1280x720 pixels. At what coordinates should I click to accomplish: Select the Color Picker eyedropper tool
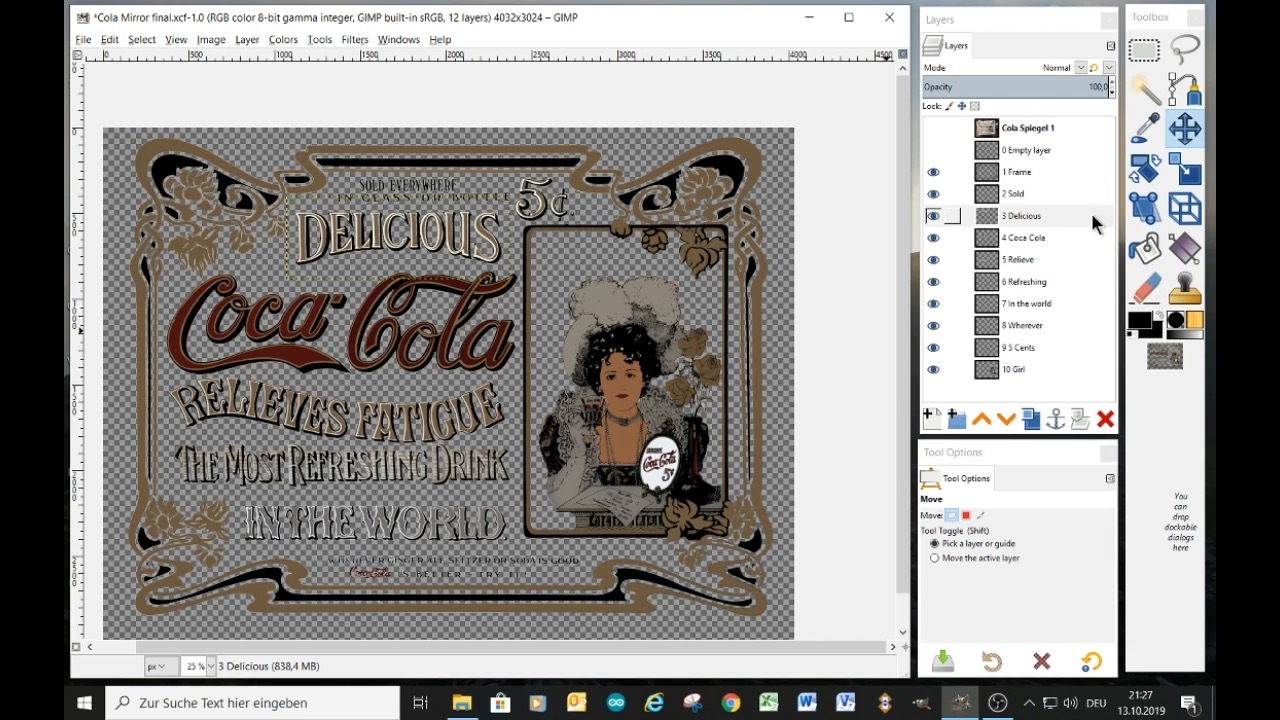click(x=1144, y=129)
